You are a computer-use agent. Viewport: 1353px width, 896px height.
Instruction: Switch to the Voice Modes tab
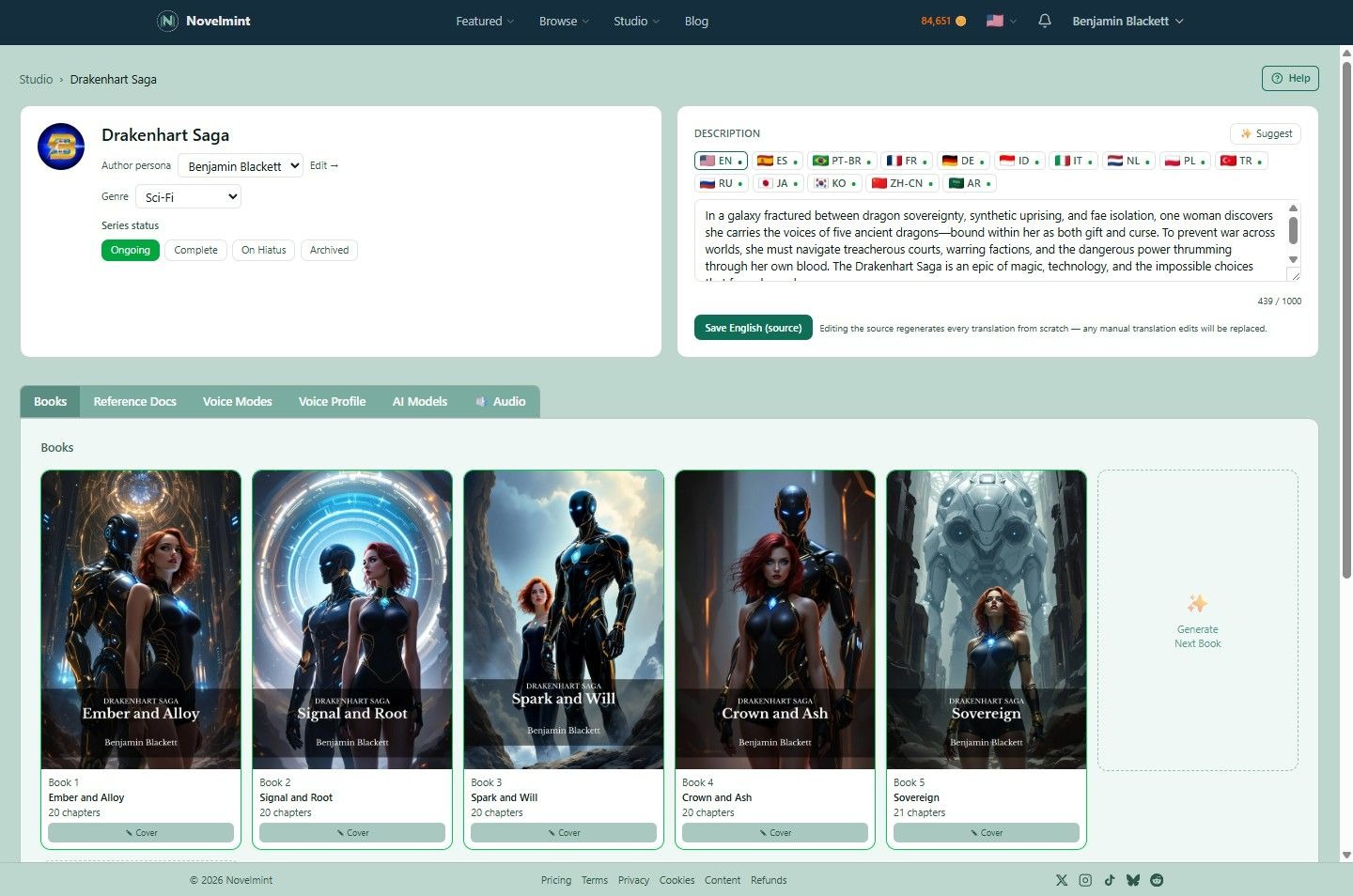(x=237, y=401)
